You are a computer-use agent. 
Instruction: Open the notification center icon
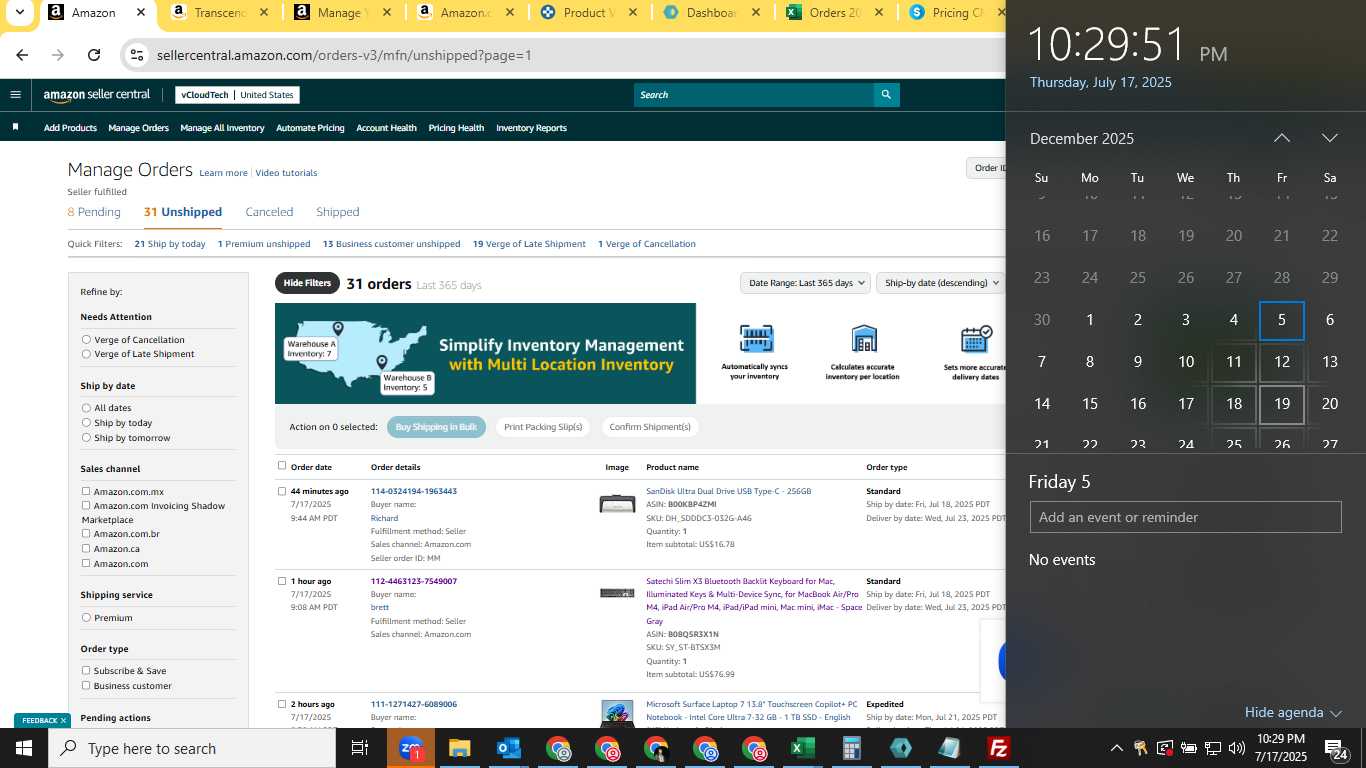tap(1334, 748)
